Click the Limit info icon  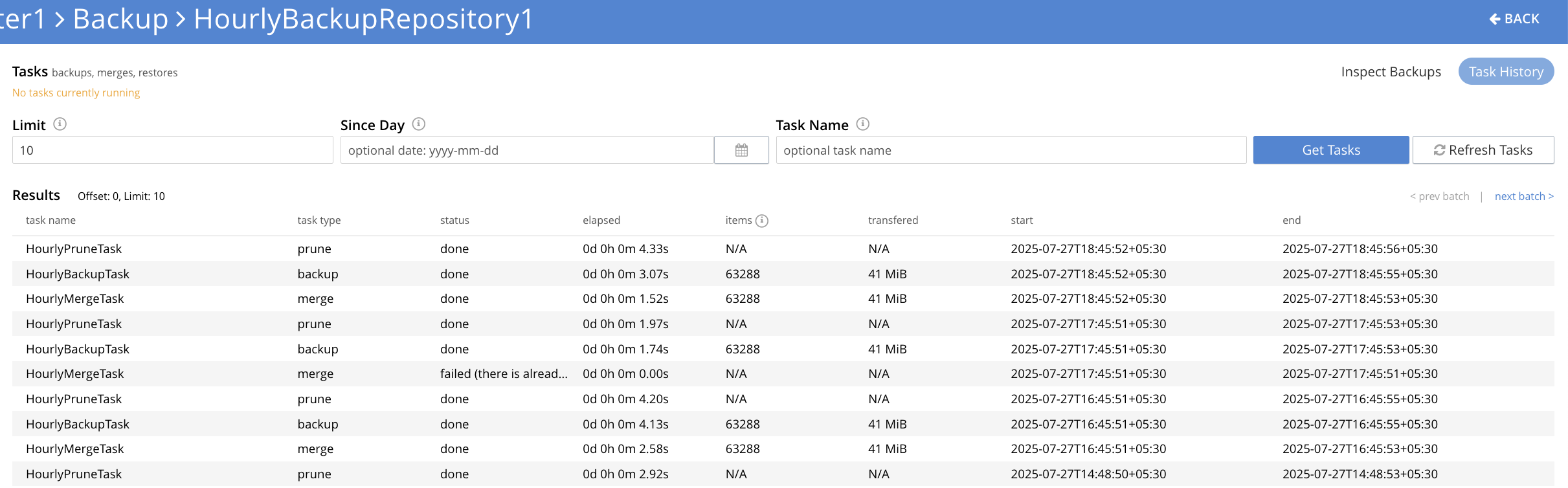tap(60, 124)
